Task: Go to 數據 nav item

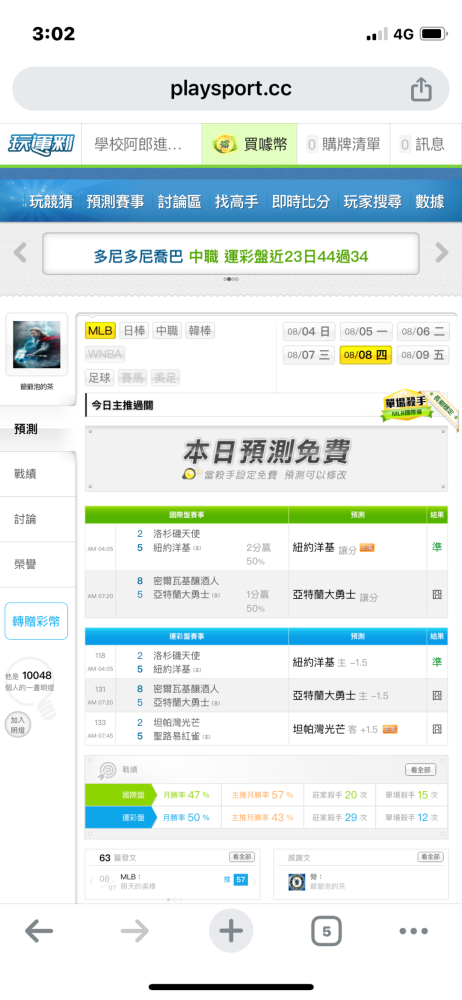Action: tap(429, 202)
